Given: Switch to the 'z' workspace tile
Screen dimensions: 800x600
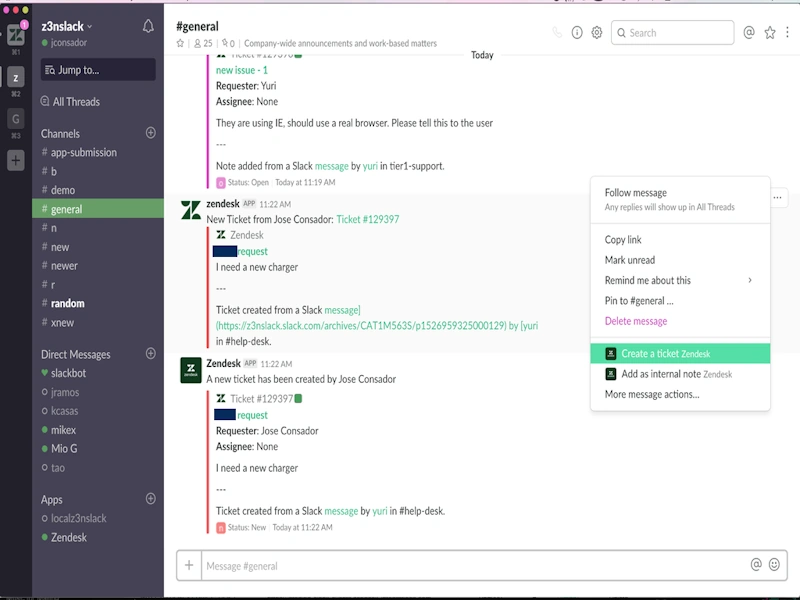Looking at the screenshot, I should (16, 77).
